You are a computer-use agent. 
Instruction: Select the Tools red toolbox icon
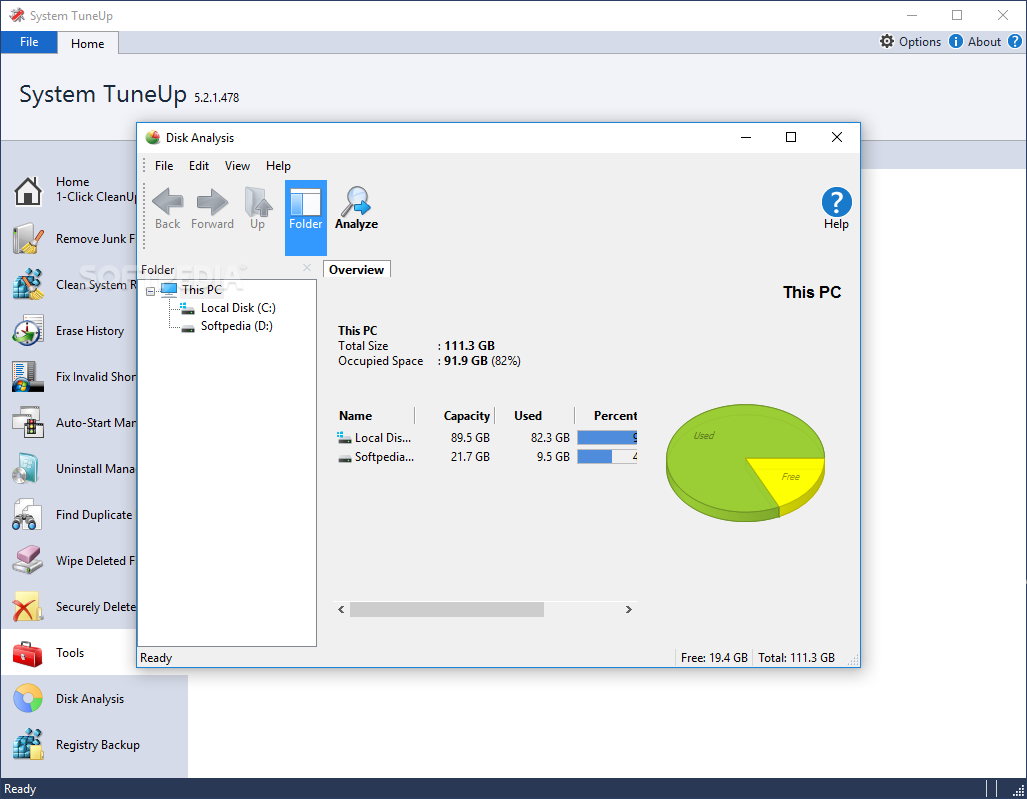[x=28, y=653]
